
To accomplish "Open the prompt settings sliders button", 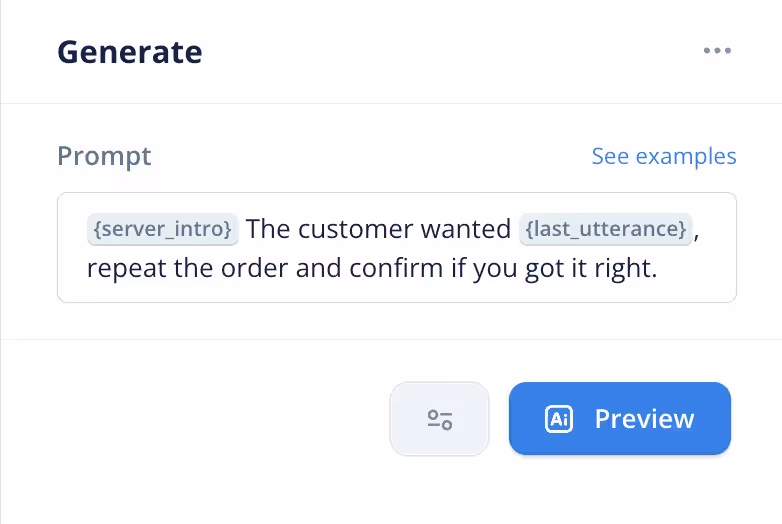I will pyautogui.click(x=439, y=419).
